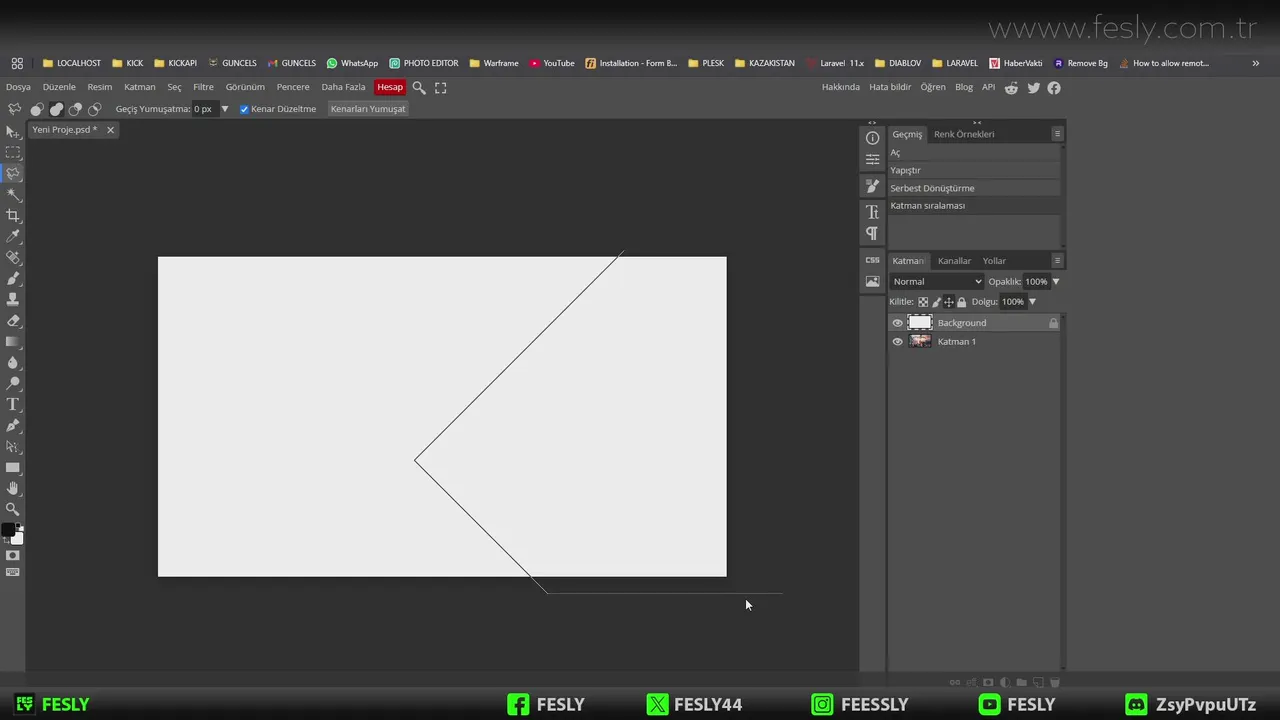
Task: Click the Geçiş Yumuşatma px field
Action: (204, 109)
